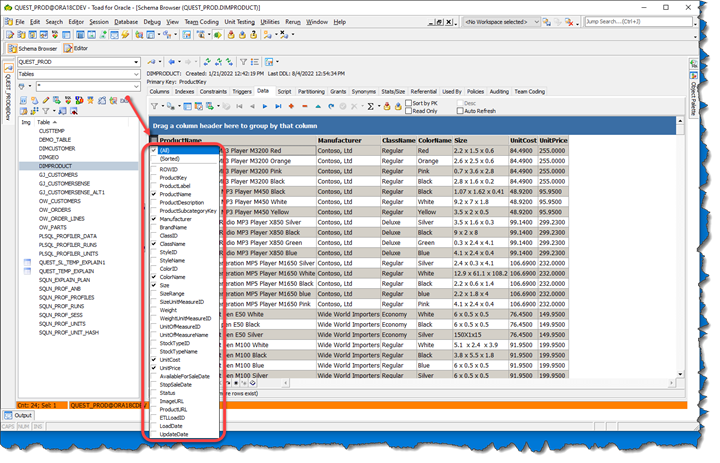
Task: Sort by the UnitCost column header
Action: pyautogui.click(x=523, y=141)
